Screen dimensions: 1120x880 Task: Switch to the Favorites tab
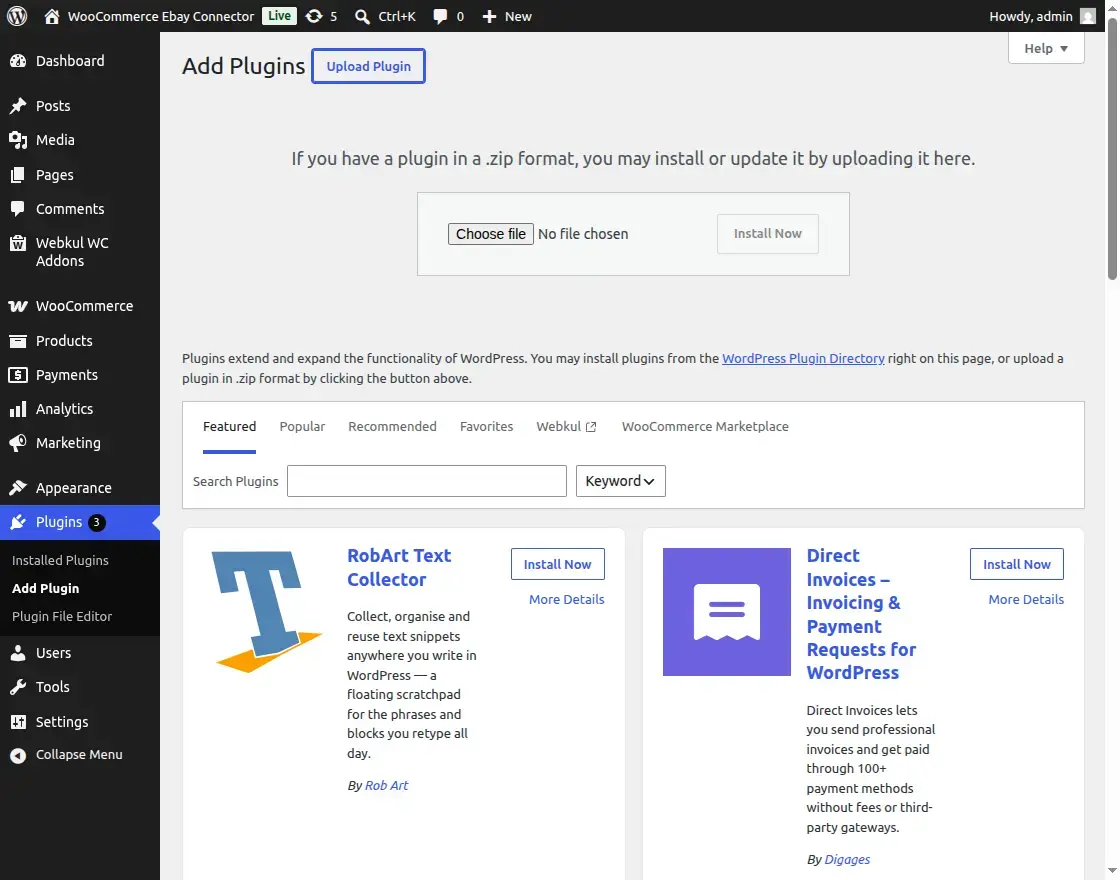(486, 426)
